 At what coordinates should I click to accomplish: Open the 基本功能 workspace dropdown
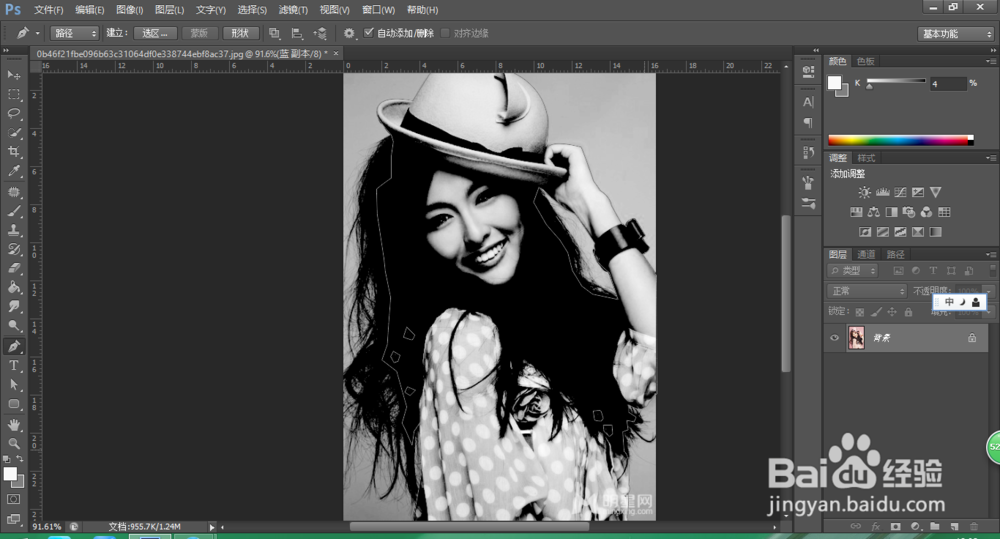coord(955,33)
